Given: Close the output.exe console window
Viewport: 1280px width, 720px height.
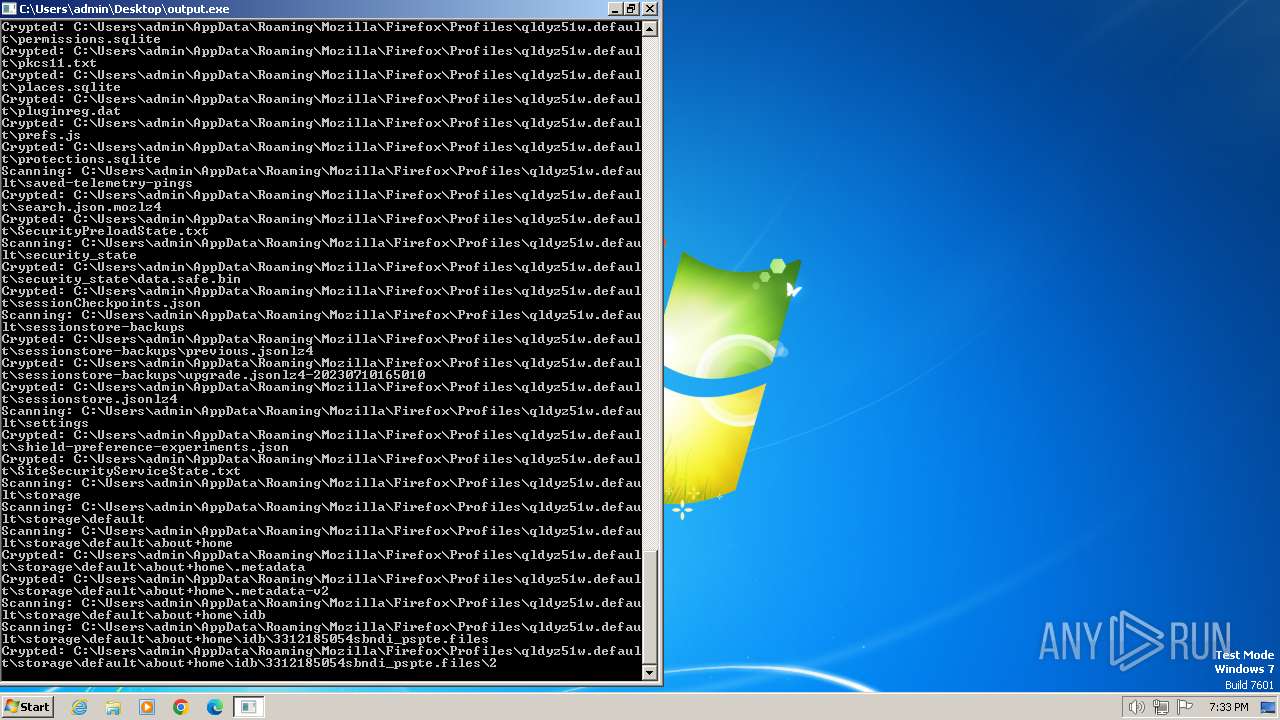Looking at the screenshot, I should tap(649, 8).
